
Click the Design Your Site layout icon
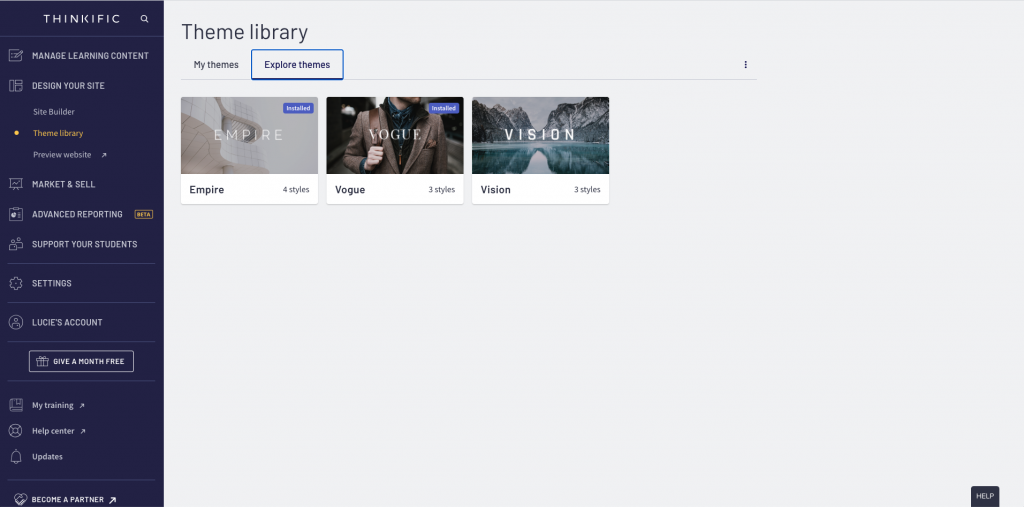16,86
